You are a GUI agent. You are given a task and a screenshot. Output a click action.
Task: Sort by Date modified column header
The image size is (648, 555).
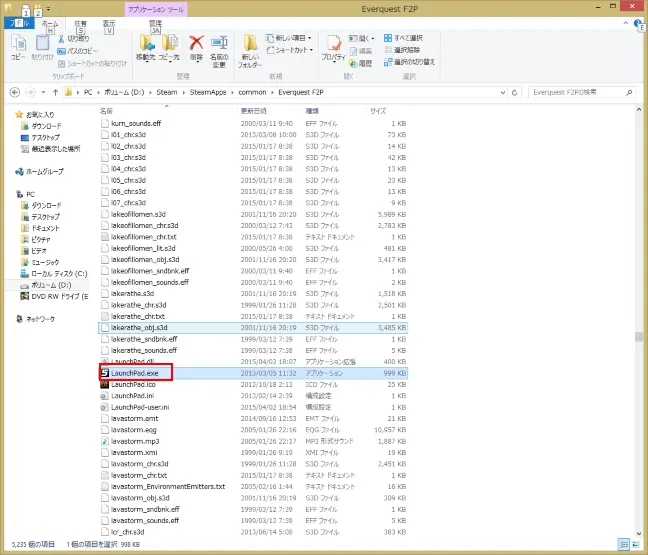(253, 111)
